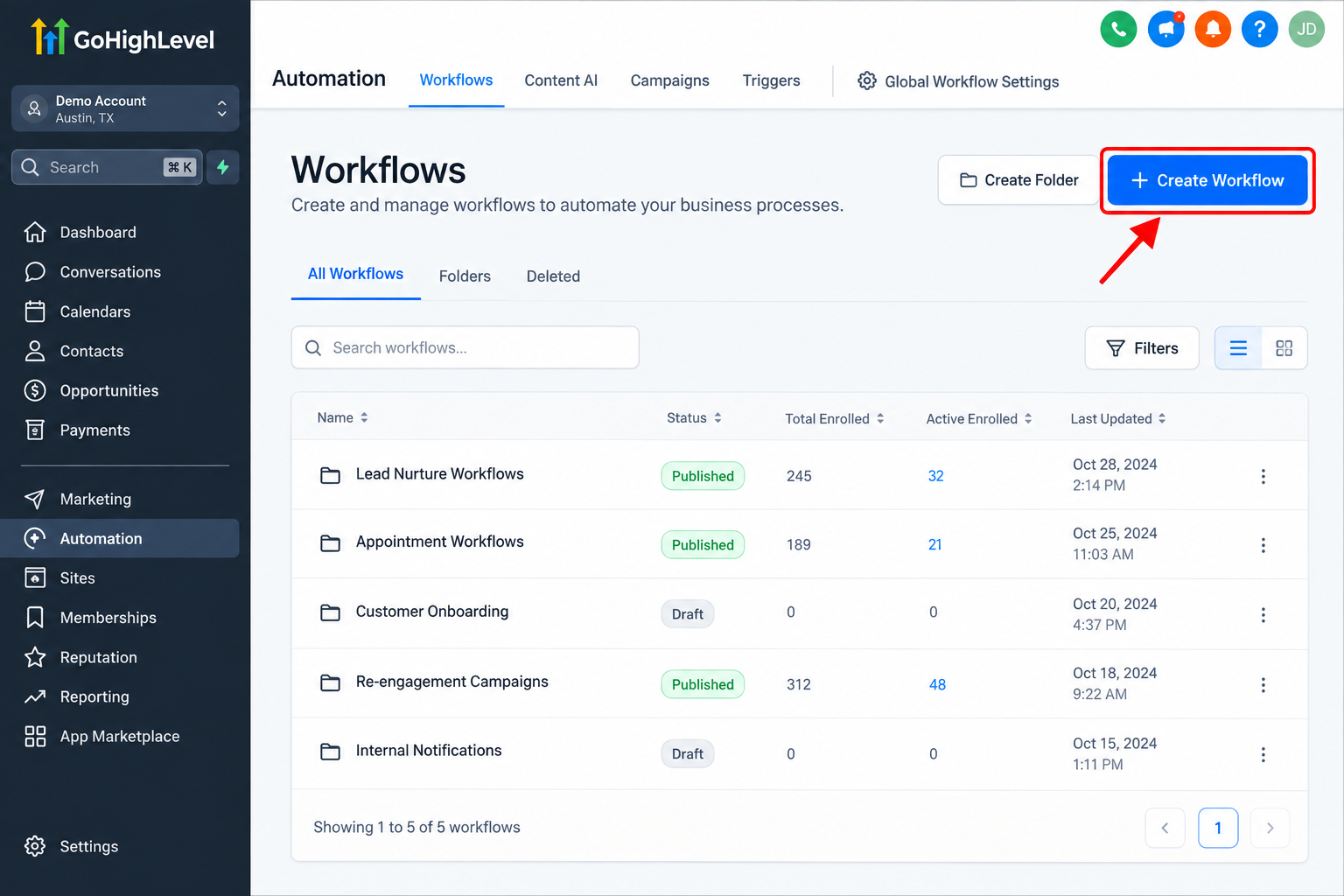
Task: Open options menu for Lead Nurture Workflows
Action: pyautogui.click(x=1263, y=476)
